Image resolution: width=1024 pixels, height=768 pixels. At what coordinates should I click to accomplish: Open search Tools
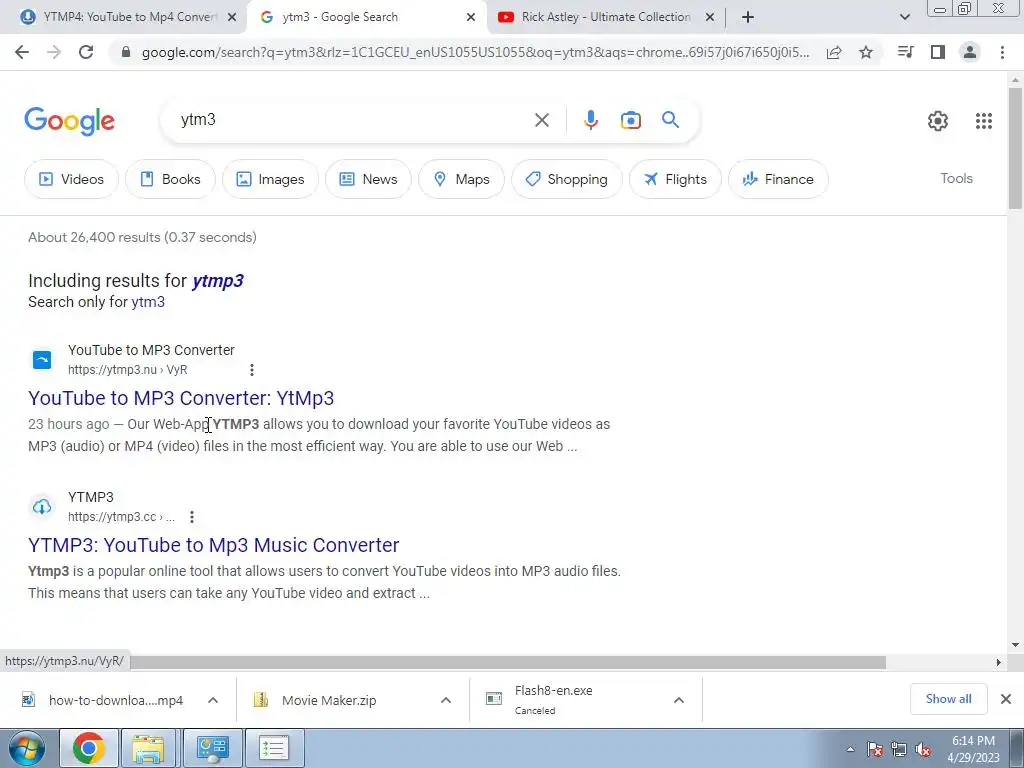tap(956, 178)
